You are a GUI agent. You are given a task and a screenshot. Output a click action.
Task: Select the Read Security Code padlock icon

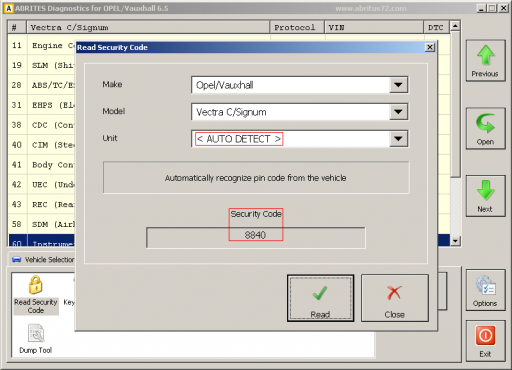pyautogui.click(x=36, y=285)
